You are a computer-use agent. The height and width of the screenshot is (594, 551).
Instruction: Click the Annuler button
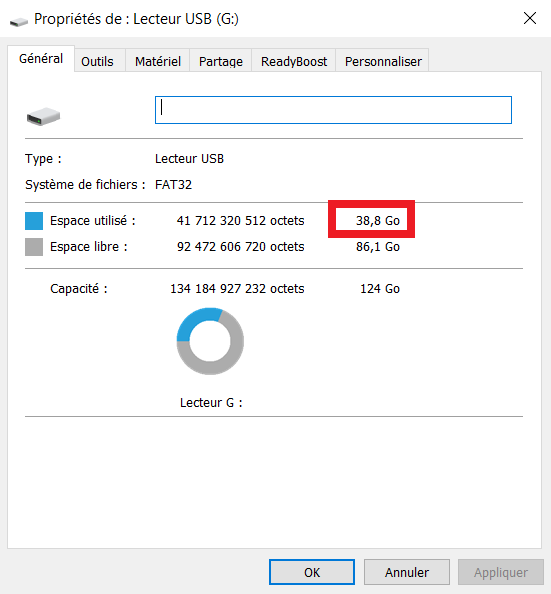click(x=407, y=572)
